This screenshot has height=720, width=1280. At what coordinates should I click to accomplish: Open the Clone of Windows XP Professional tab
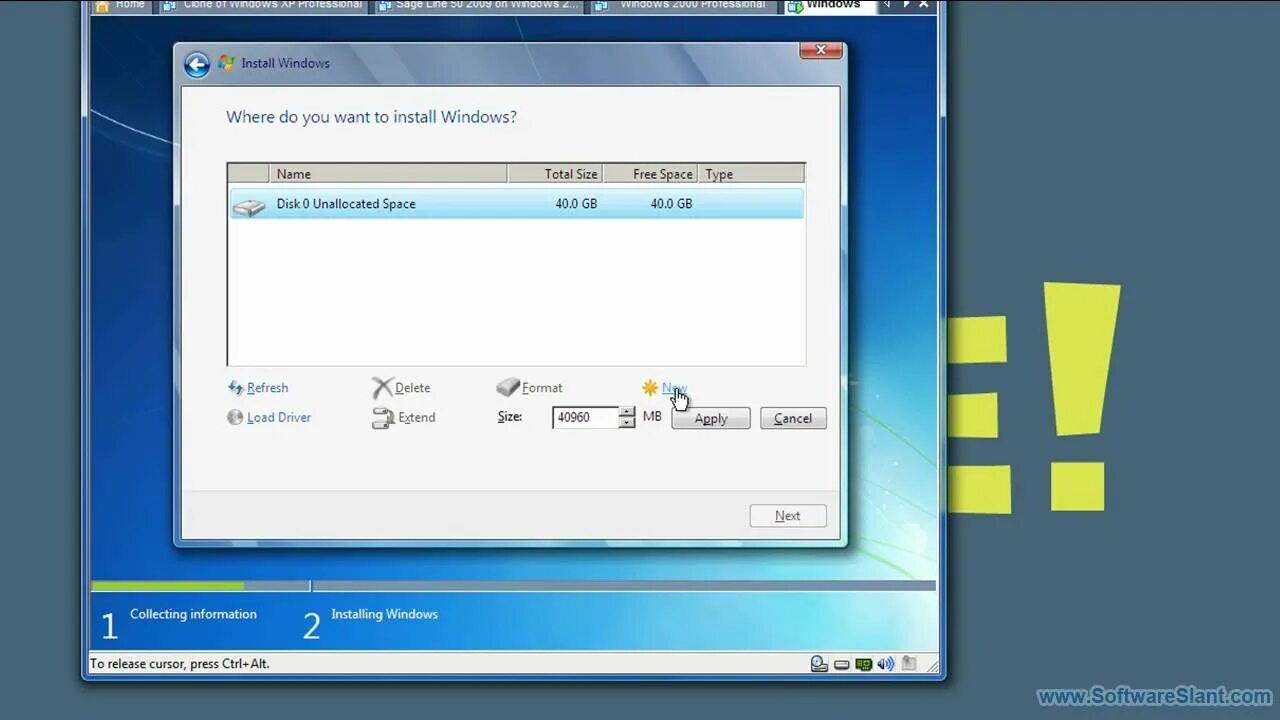263,6
